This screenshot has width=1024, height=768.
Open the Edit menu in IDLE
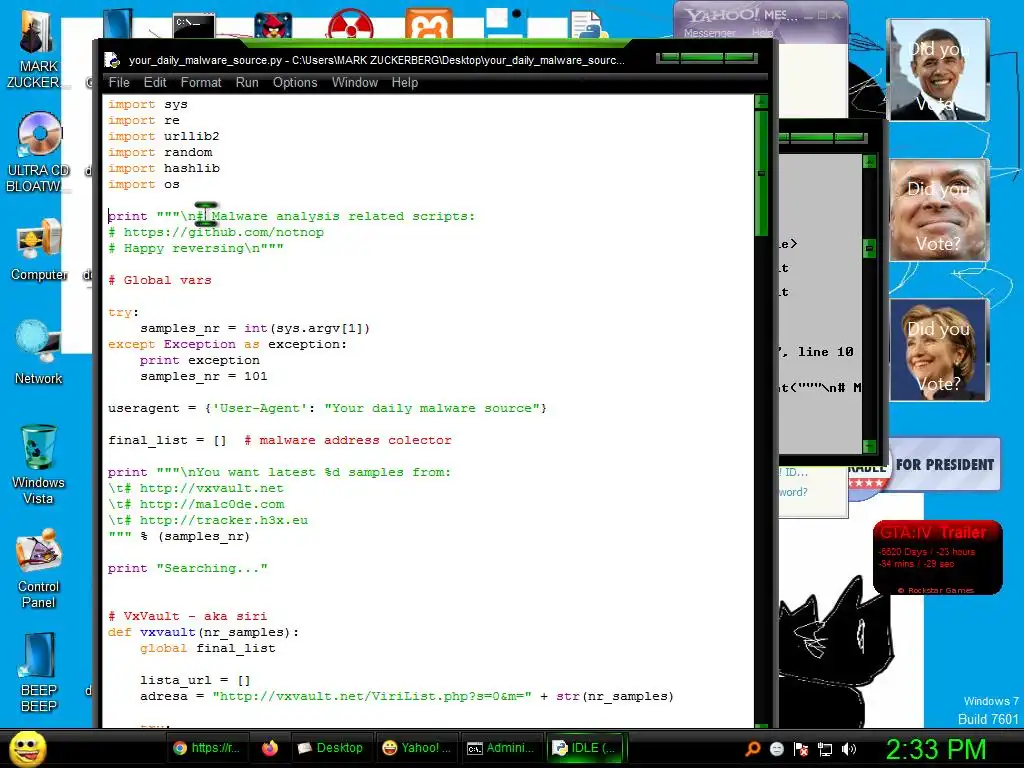click(155, 82)
